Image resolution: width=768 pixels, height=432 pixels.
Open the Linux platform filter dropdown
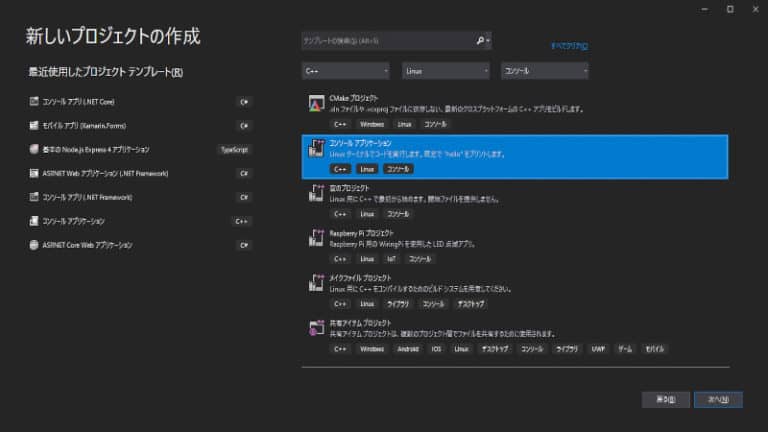click(446, 71)
